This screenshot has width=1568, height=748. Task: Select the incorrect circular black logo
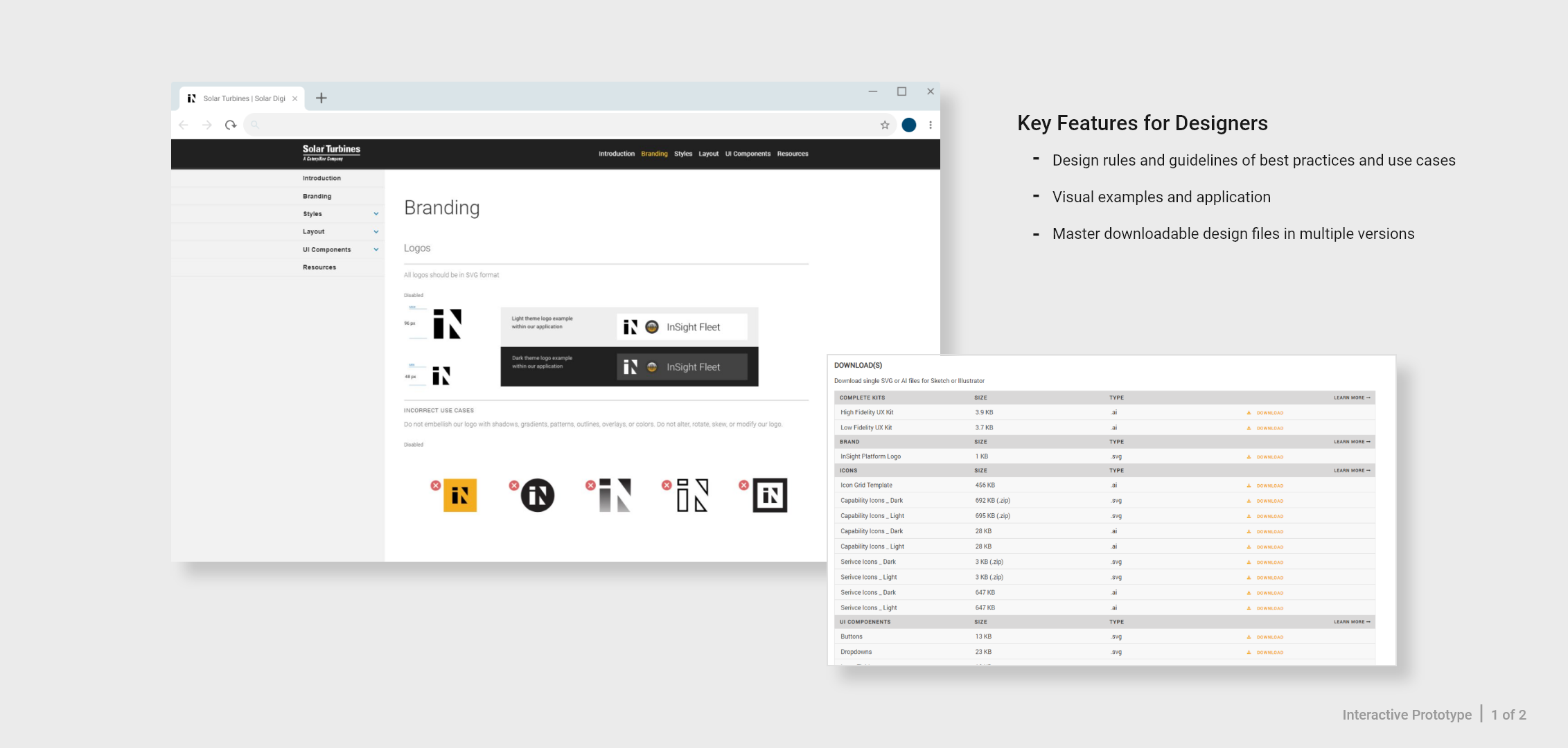[x=538, y=495]
